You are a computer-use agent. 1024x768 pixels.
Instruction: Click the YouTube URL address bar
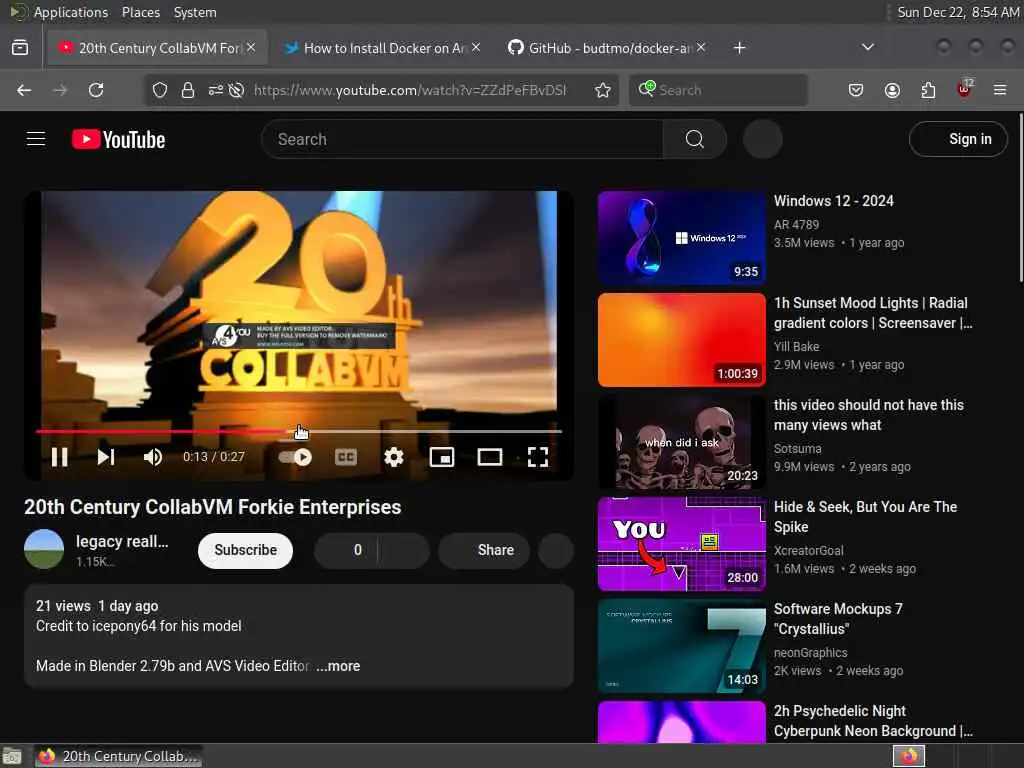tap(410, 90)
